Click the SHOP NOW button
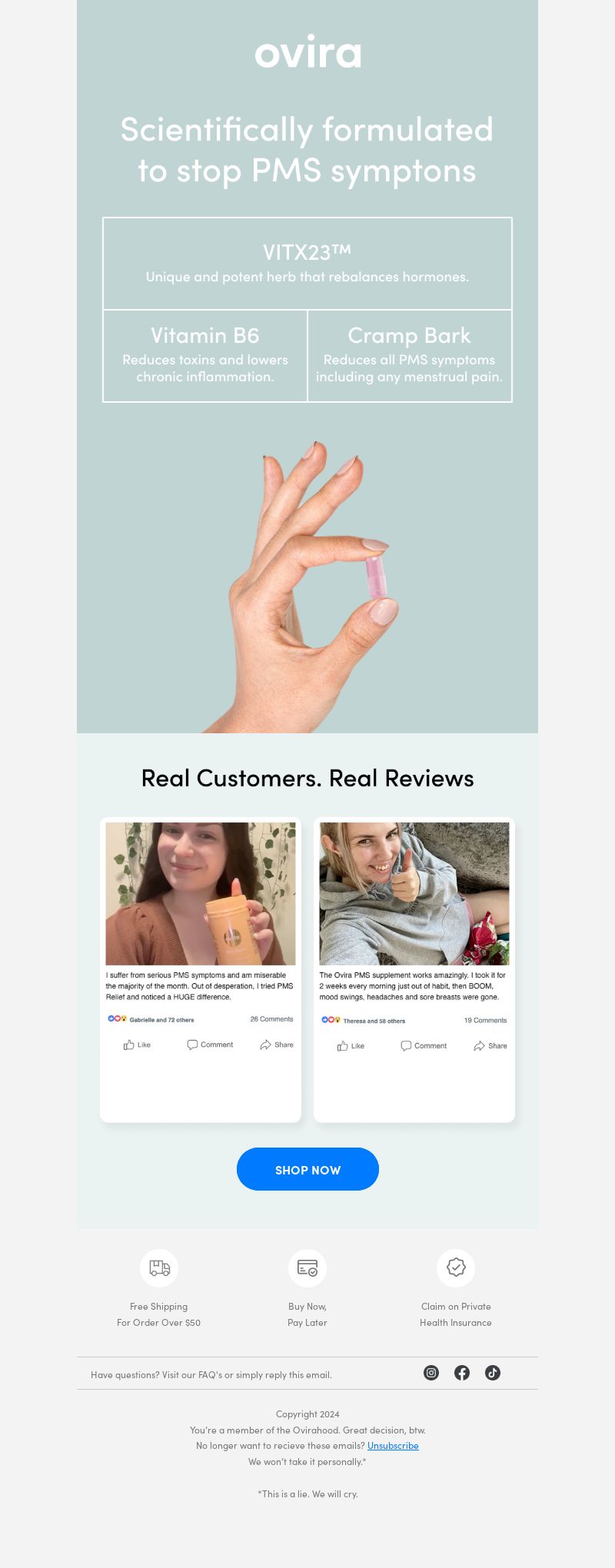The width and height of the screenshot is (615, 1568). click(x=307, y=1169)
